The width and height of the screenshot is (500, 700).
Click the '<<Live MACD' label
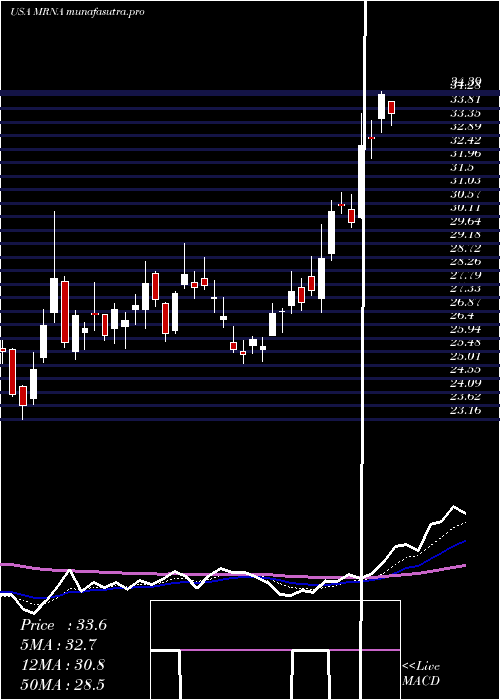(x=421, y=674)
